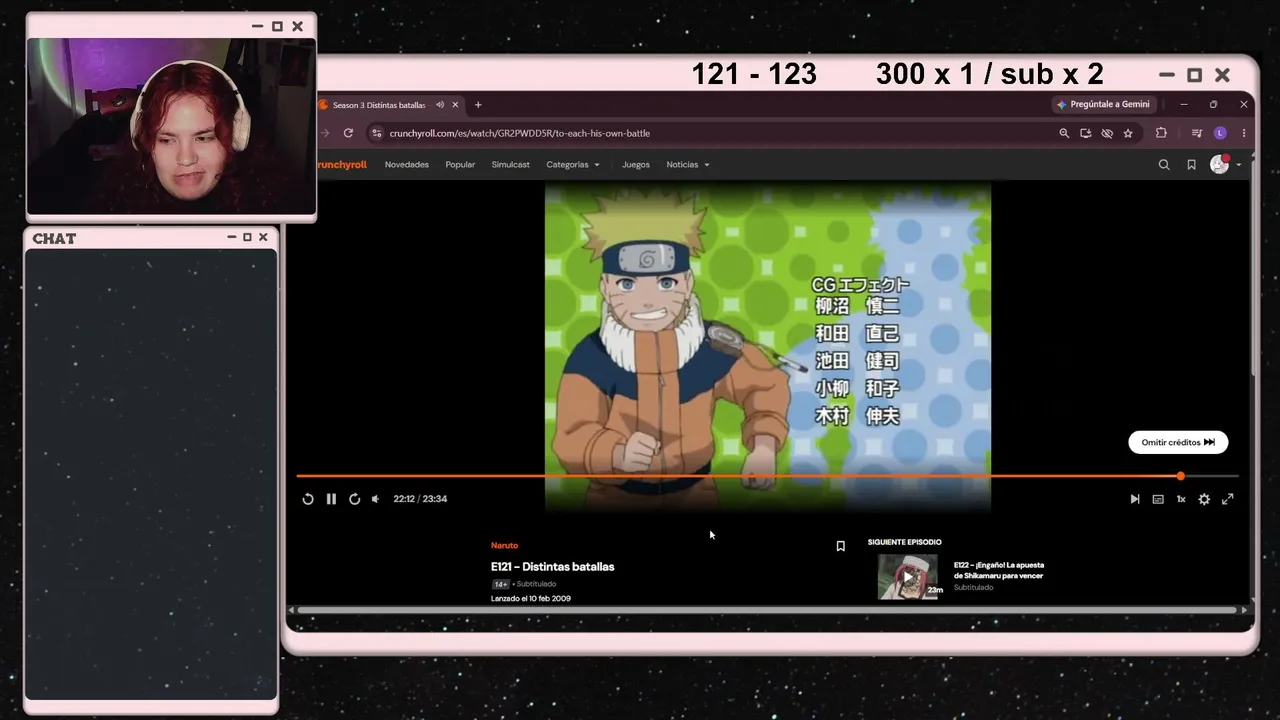Skip forward using the forward-skip icon
This screenshot has height=720, width=1280.
(x=354, y=499)
